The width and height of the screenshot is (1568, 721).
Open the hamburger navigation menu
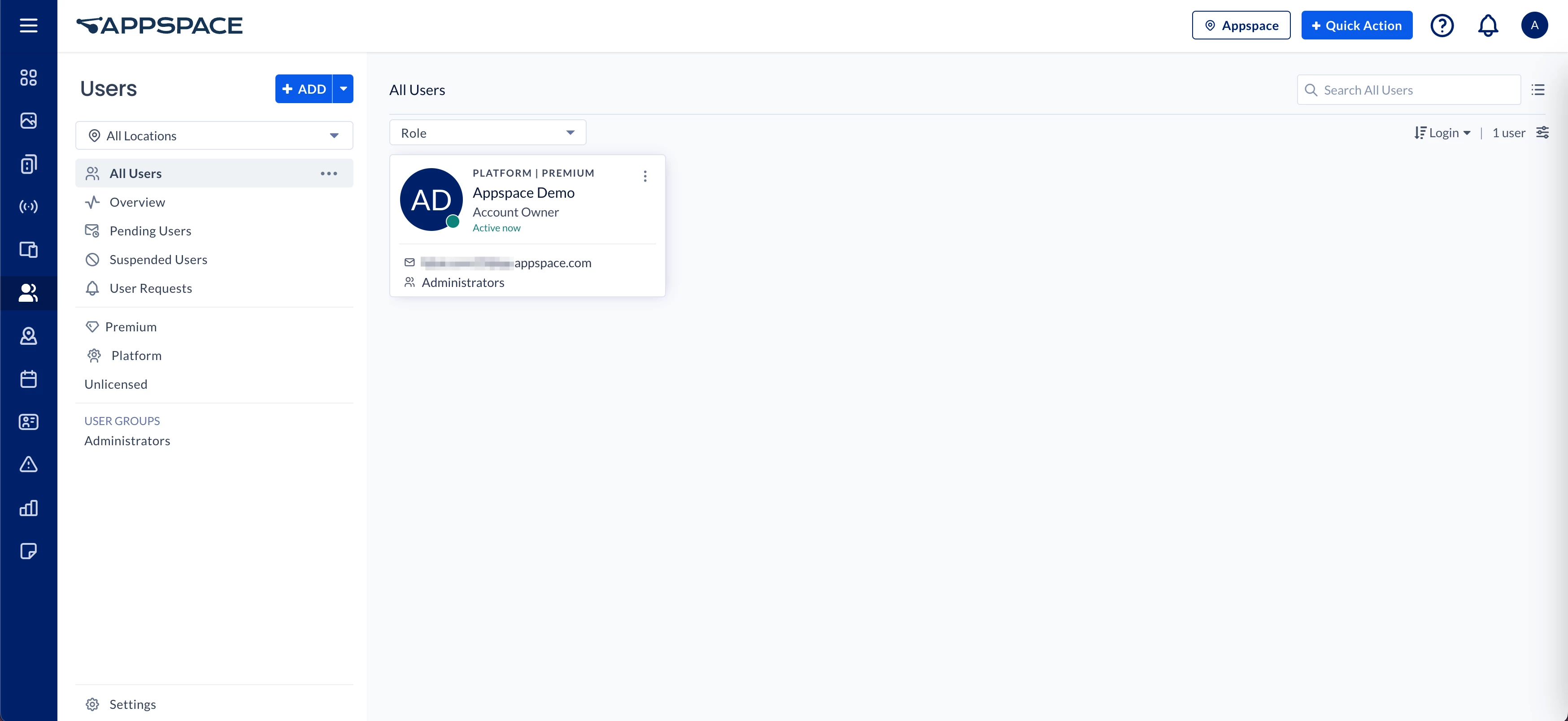tap(28, 26)
